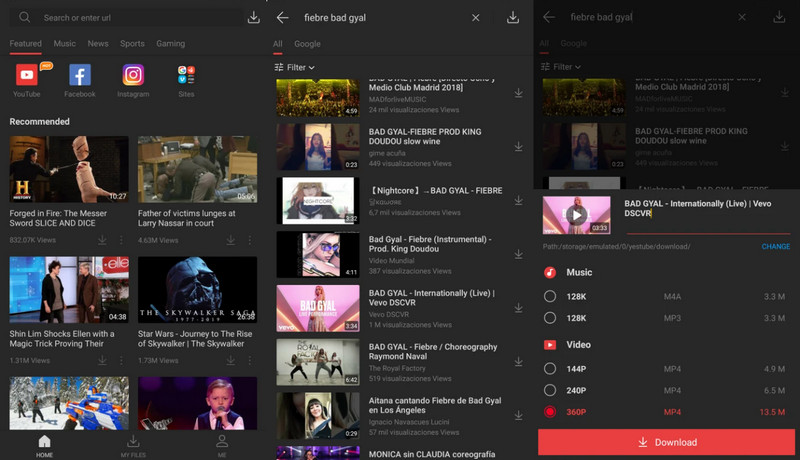Download the slow wine video result
The height and width of the screenshot is (460, 800).
point(518,146)
